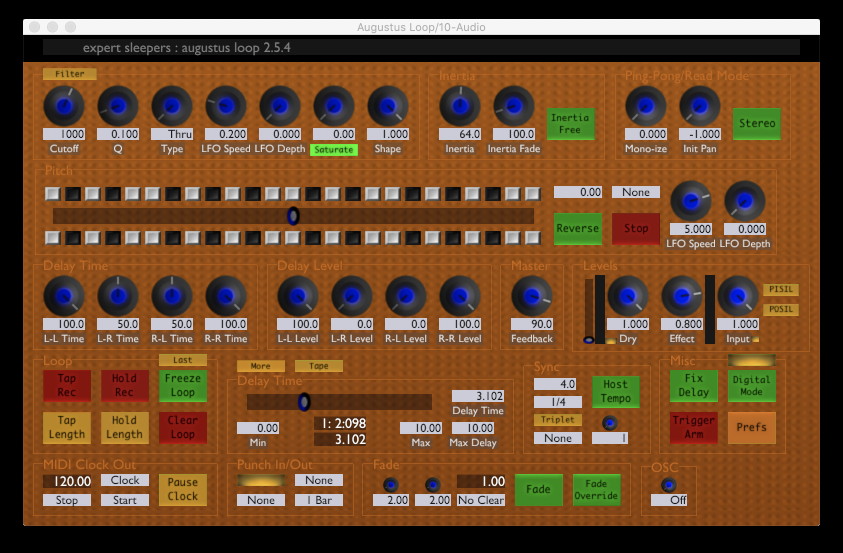
Task: Open the OSC Off dropdown
Action: (669, 500)
